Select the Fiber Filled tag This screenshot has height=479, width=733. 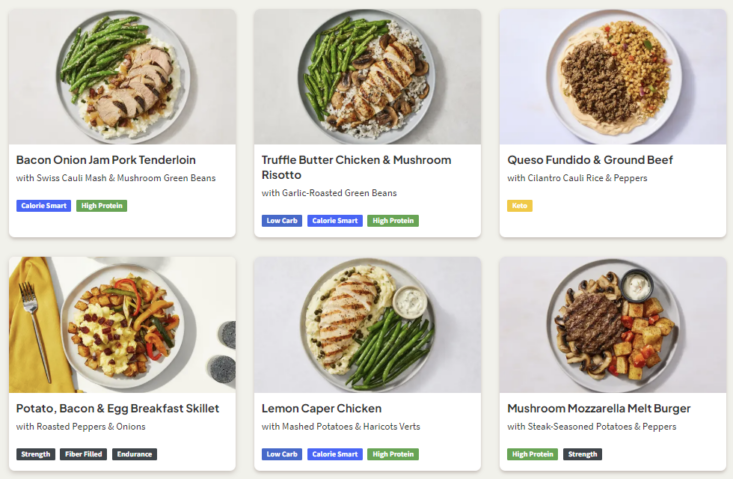84,454
